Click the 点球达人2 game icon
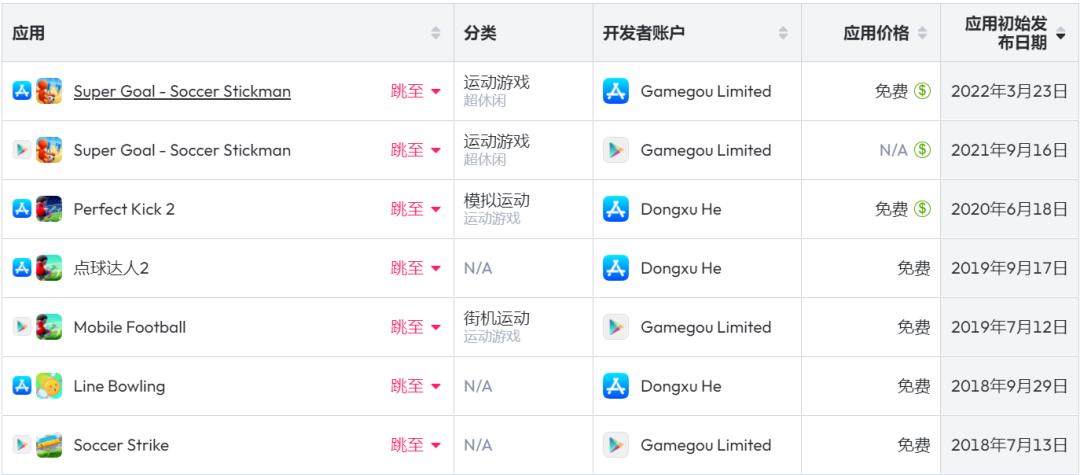This screenshot has width=1080, height=475. point(49,268)
